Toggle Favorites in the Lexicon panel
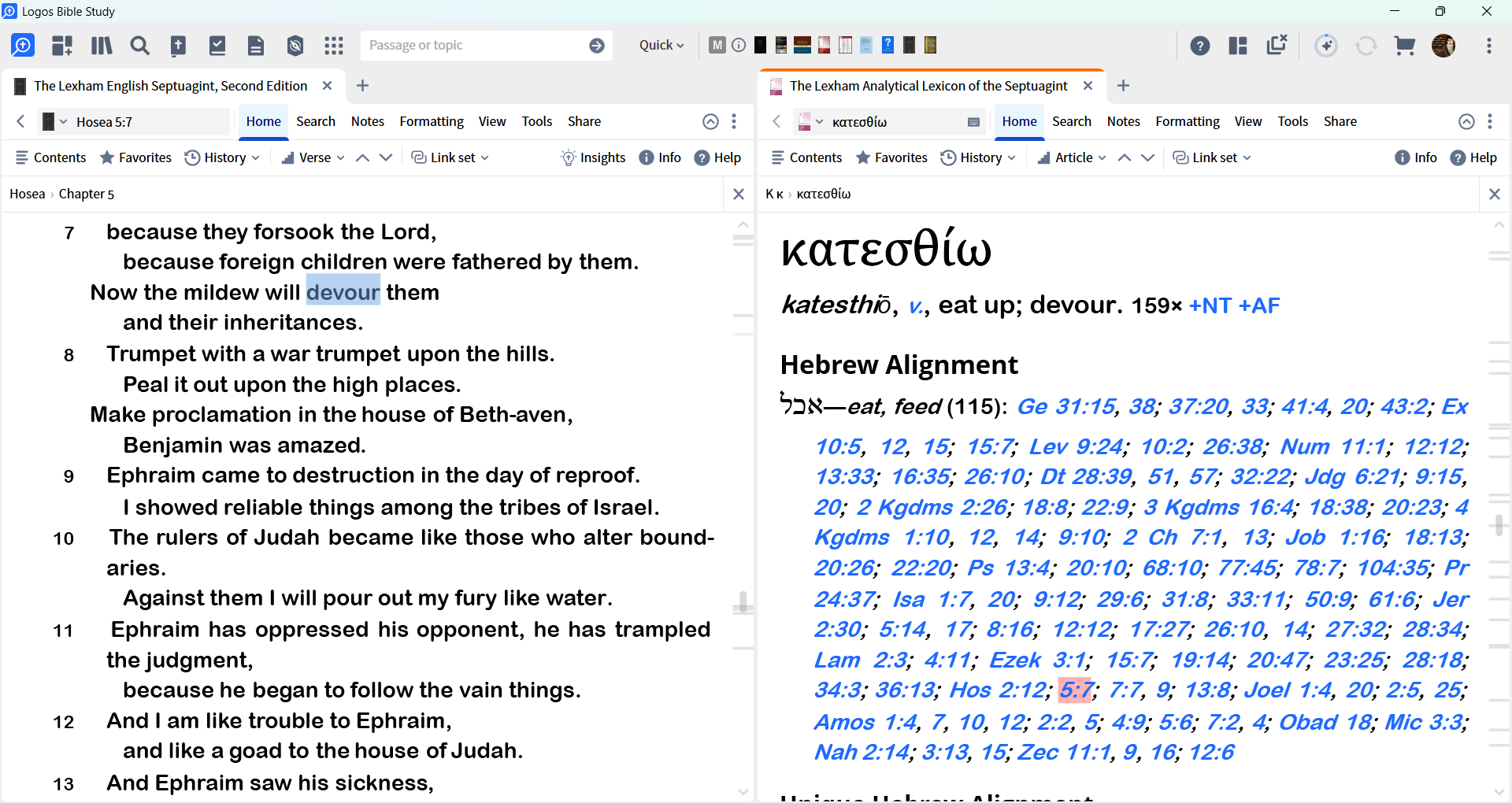This screenshot has width=1512, height=803. (x=891, y=157)
